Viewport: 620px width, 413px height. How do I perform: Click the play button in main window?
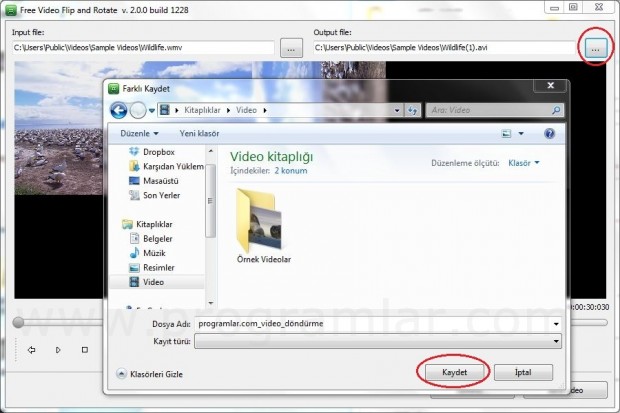pos(58,350)
